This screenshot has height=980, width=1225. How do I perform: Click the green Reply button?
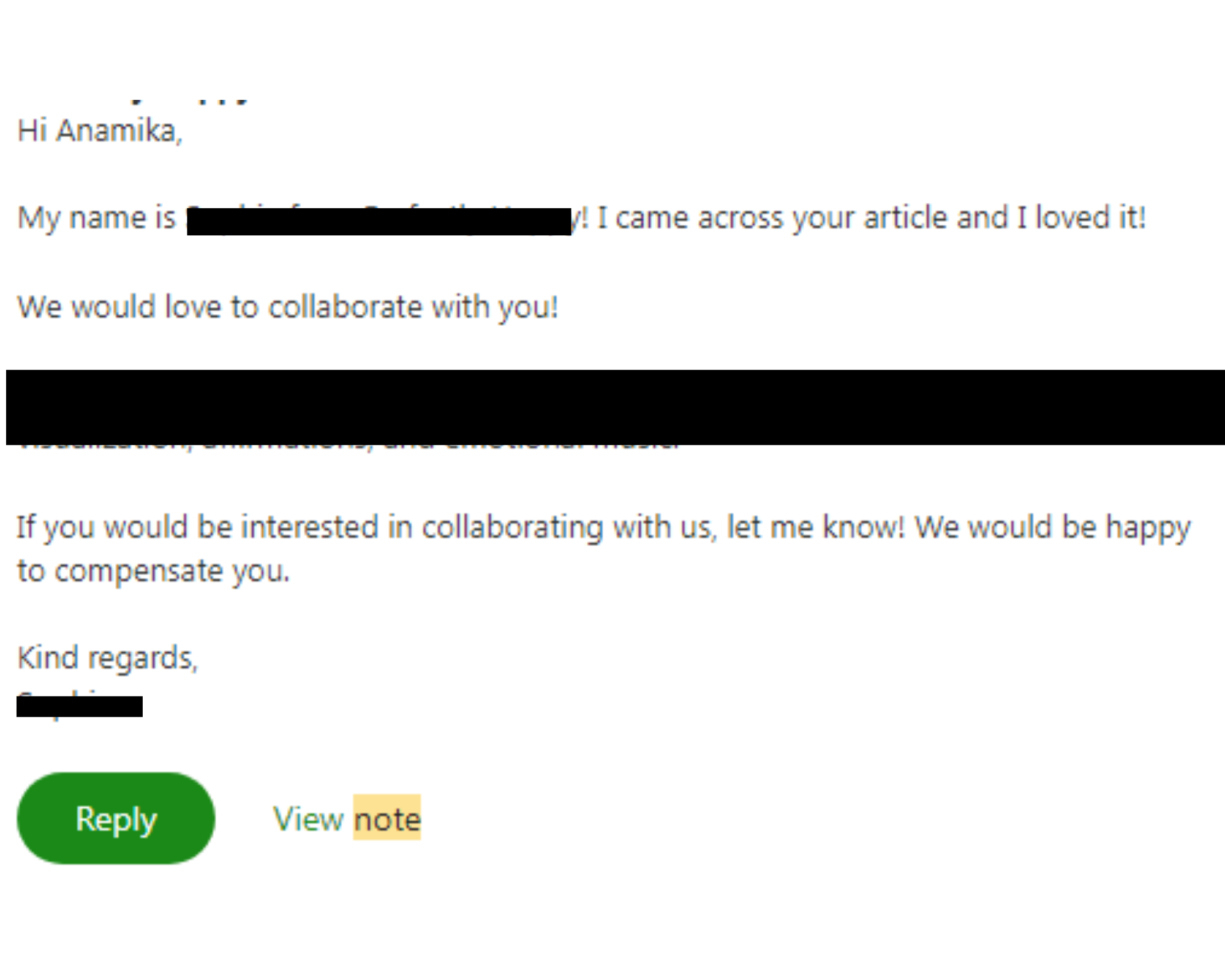point(116,818)
